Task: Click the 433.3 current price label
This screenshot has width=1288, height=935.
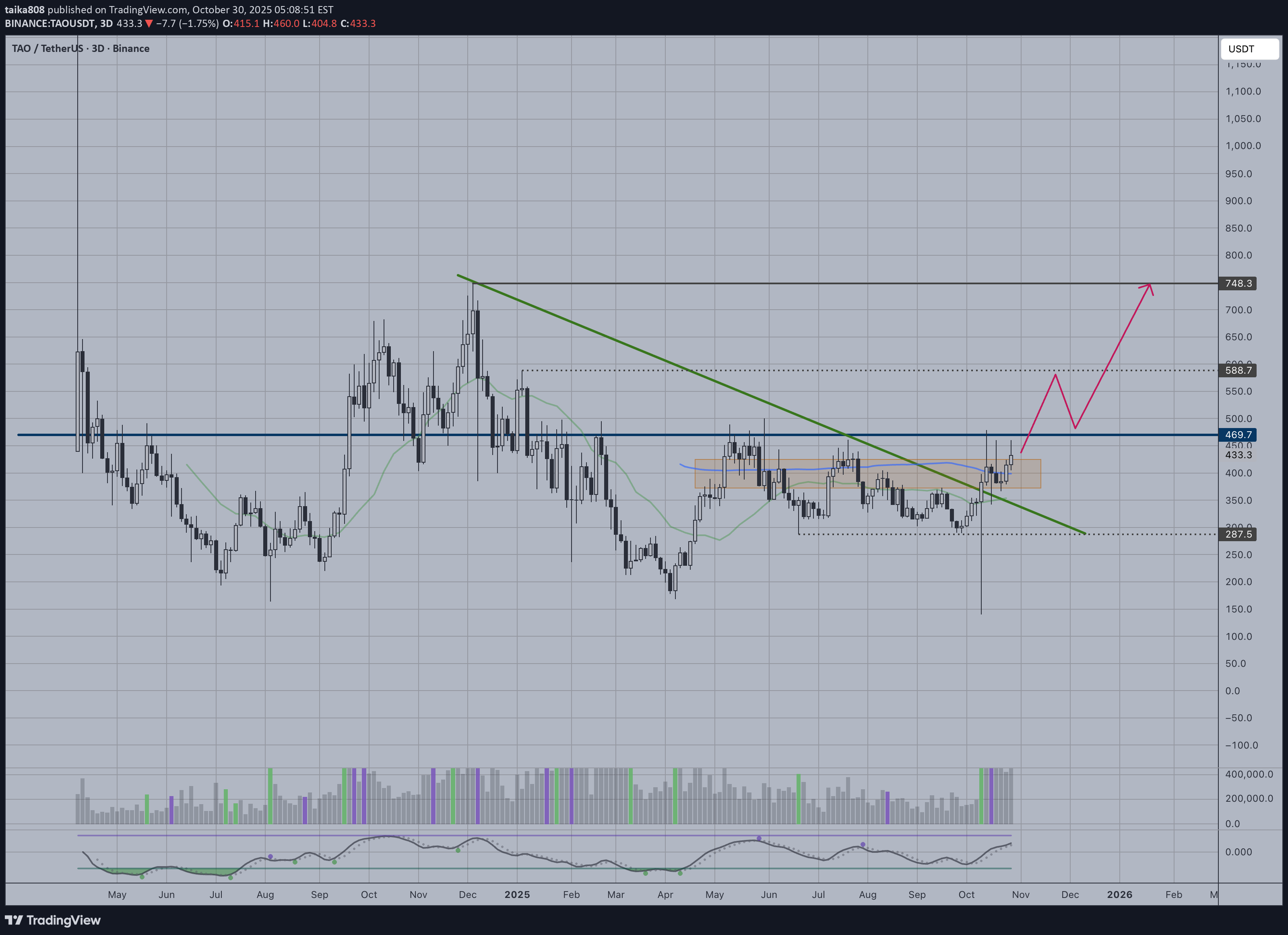Action: point(1238,455)
